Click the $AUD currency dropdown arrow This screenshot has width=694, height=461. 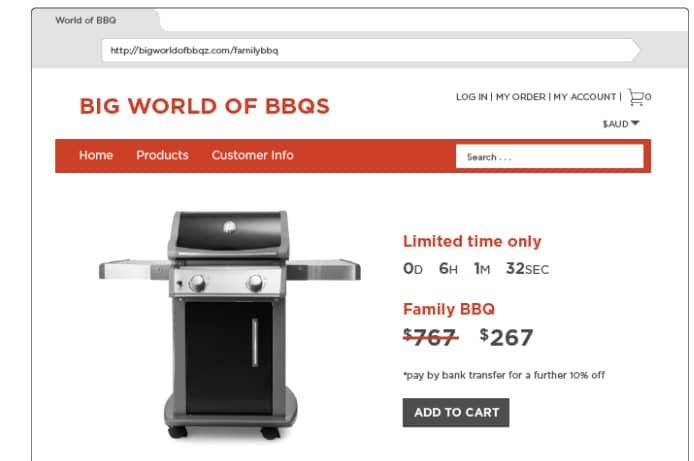(635, 123)
